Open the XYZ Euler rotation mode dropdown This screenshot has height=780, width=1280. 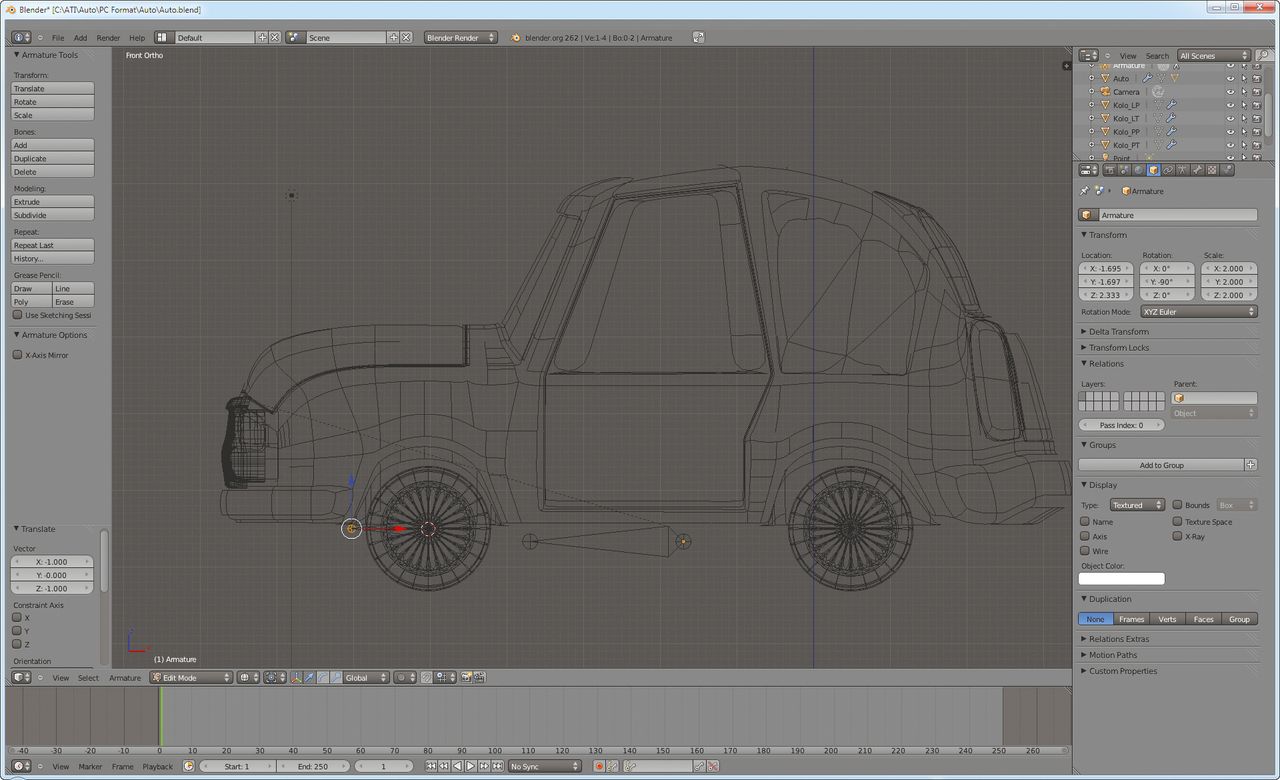tap(1198, 312)
